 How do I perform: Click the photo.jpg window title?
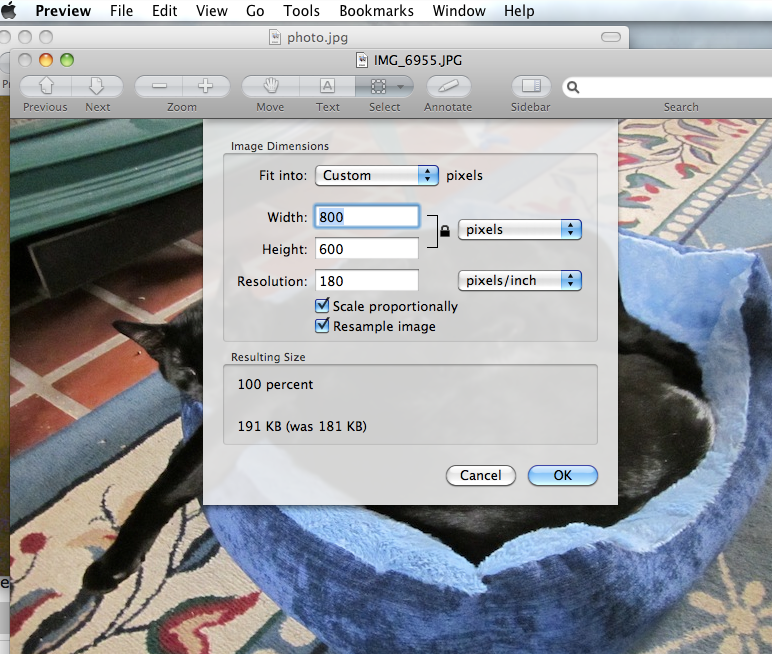(x=317, y=37)
